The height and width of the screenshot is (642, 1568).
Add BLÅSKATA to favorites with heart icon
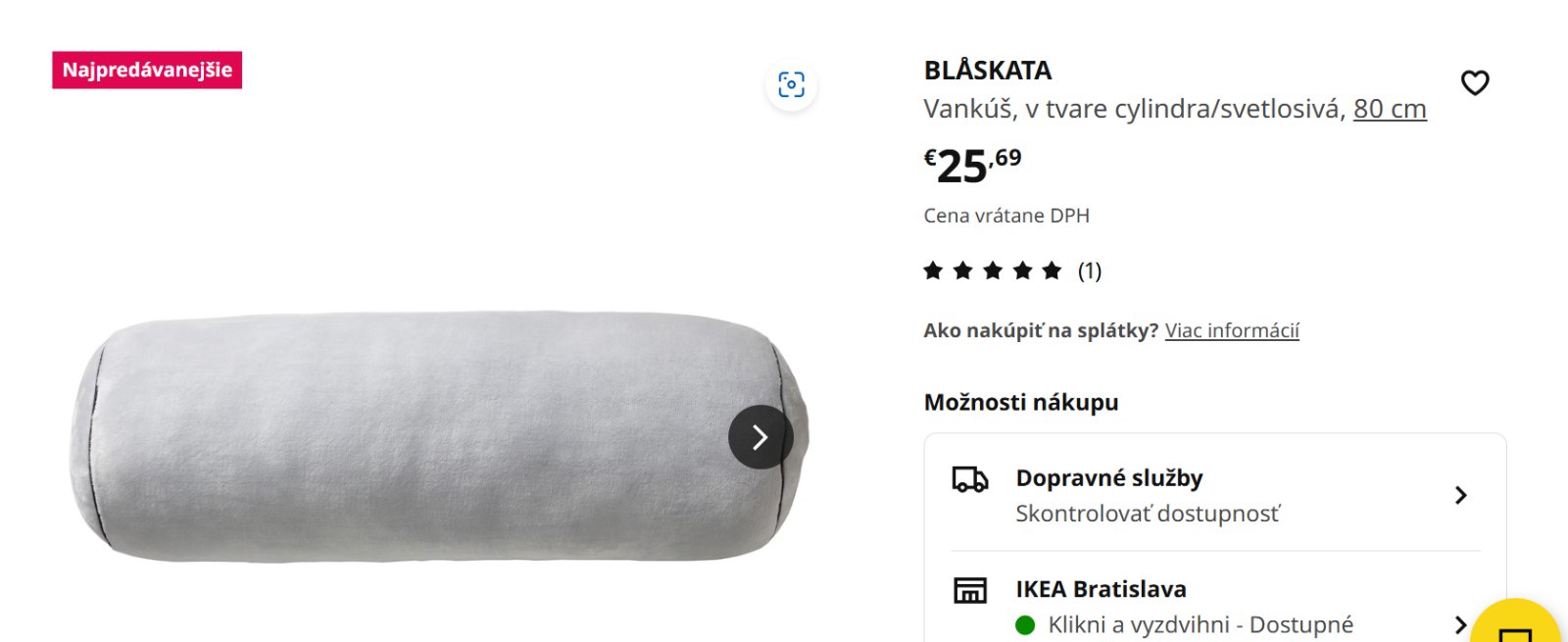tap(1475, 83)
